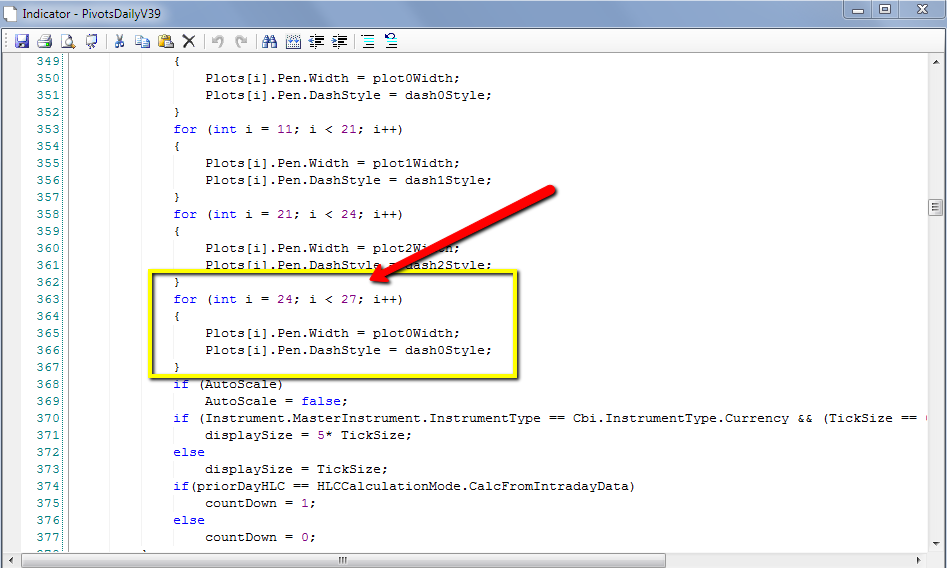Open Find with the binoculars icon
The image size is (947, 568).
pyautogui.click(x=269, y=41)
